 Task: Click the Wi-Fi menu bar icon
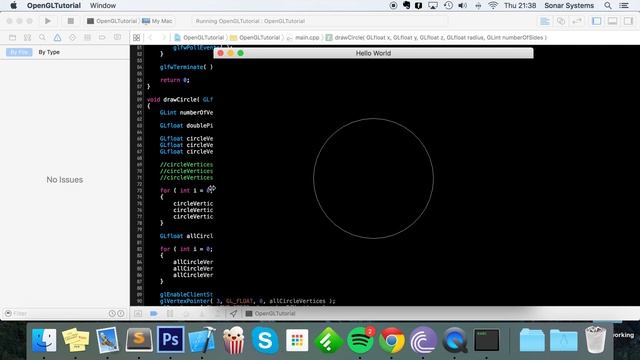click(493, 6)
